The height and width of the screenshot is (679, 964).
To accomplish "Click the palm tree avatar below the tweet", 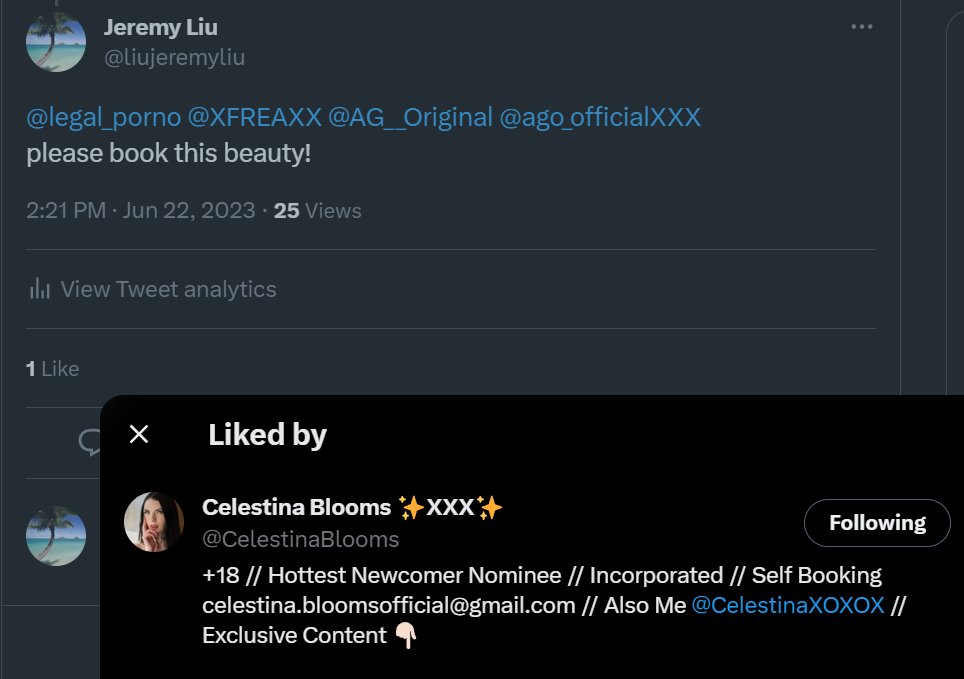I will (x=55, y=536).
